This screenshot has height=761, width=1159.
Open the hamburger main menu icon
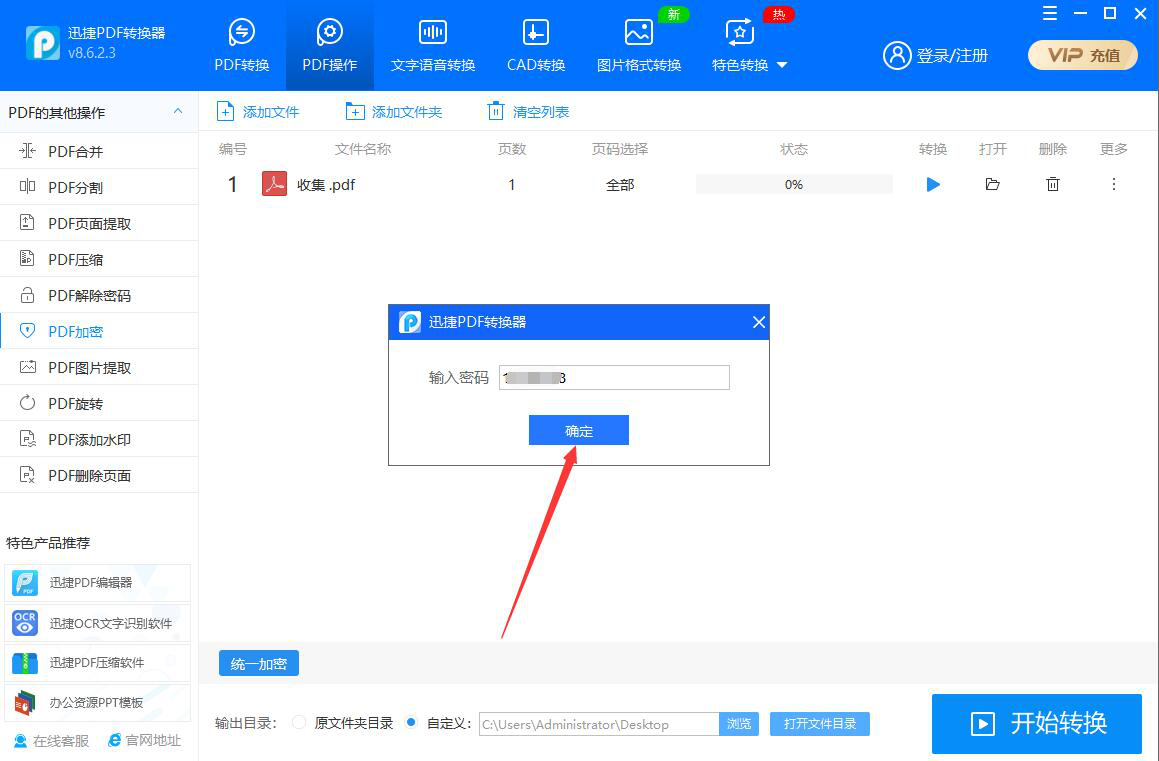[x=1050, y=13]
